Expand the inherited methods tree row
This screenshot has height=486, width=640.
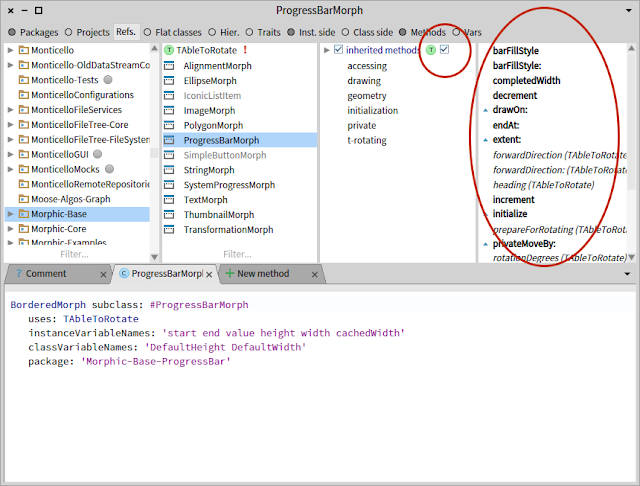[327, 50]
